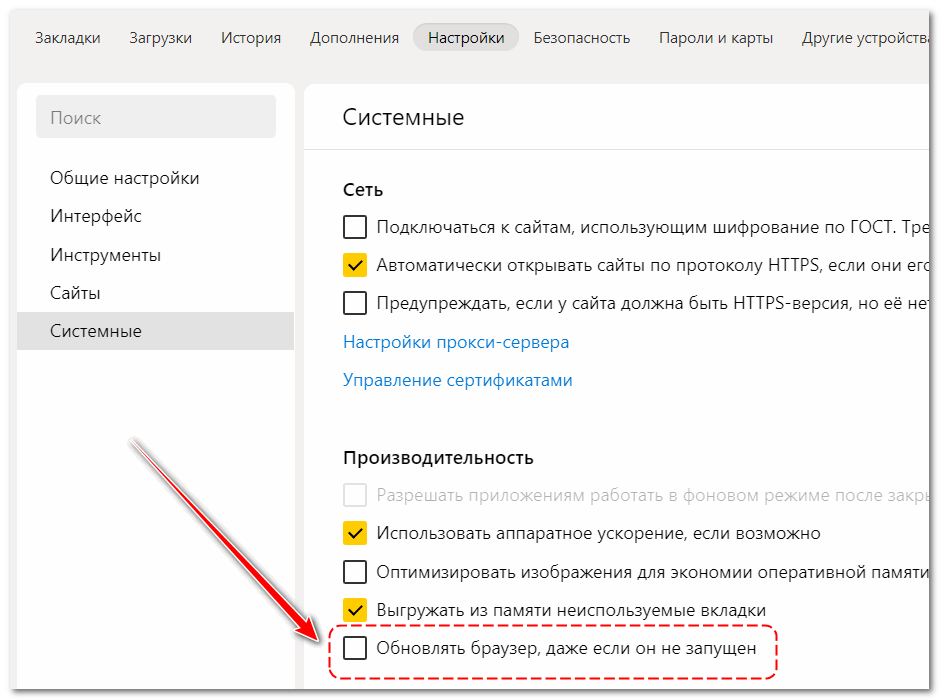This screenshot has width=940, height=700.
Task: Open the Сайты settings section
Action: coord(75,293)
